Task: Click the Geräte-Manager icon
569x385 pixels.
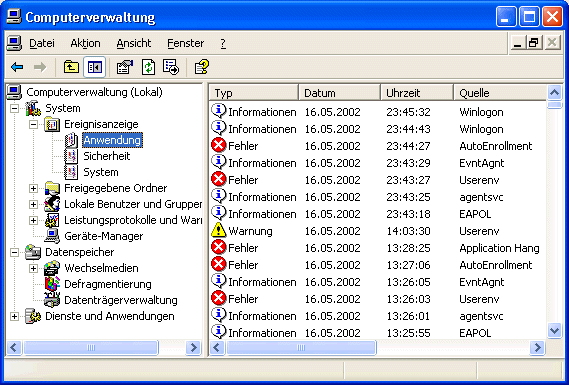Action: pos(52,236)
